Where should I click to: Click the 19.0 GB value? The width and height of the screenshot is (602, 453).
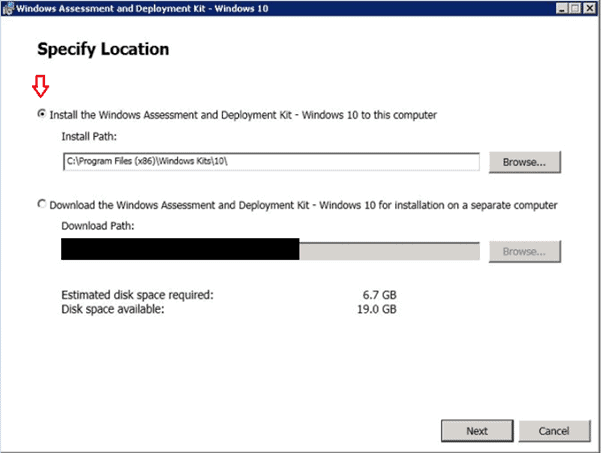coord(377,309)
